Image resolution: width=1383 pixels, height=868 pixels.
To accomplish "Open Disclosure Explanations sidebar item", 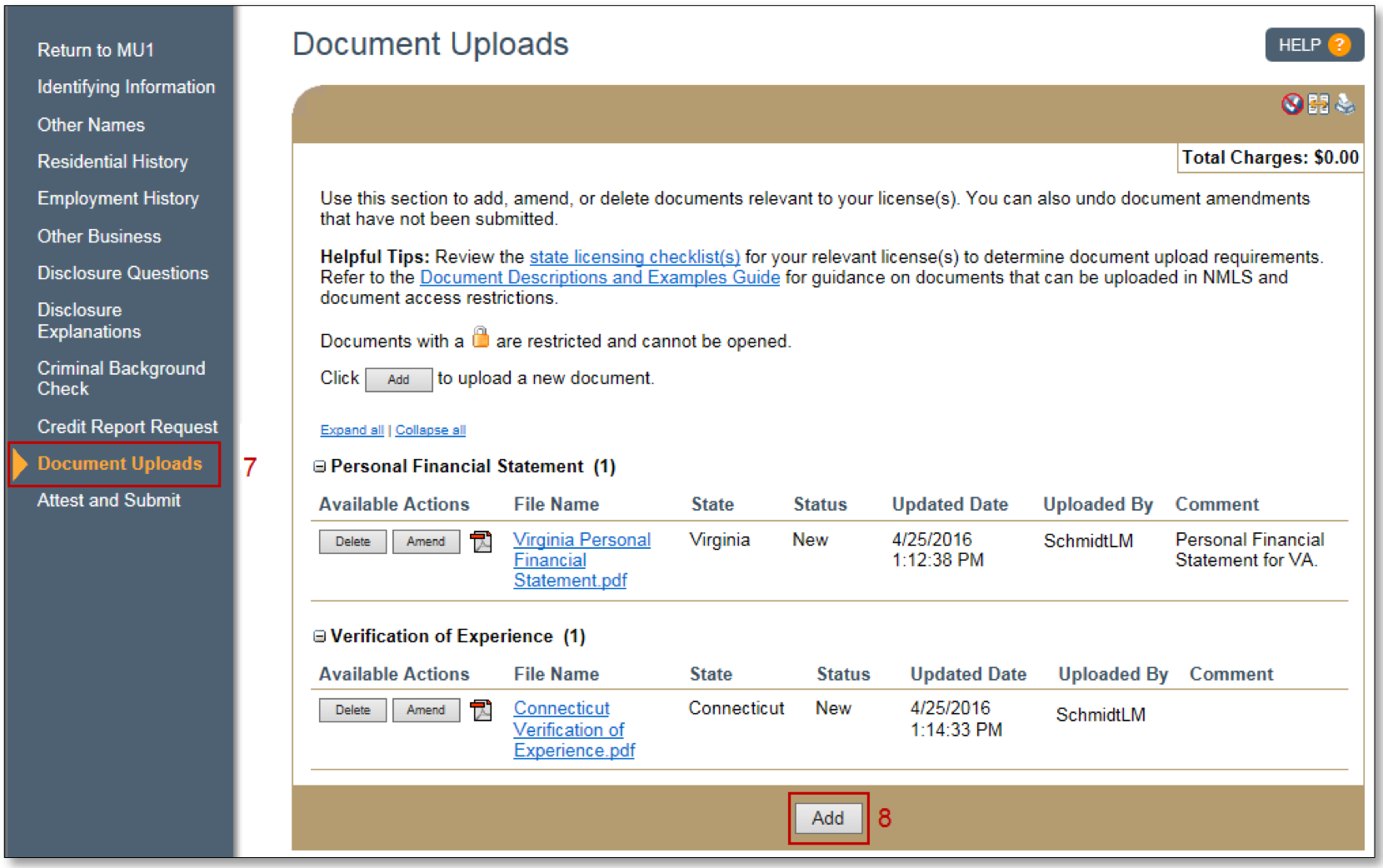I will point(89,321).
